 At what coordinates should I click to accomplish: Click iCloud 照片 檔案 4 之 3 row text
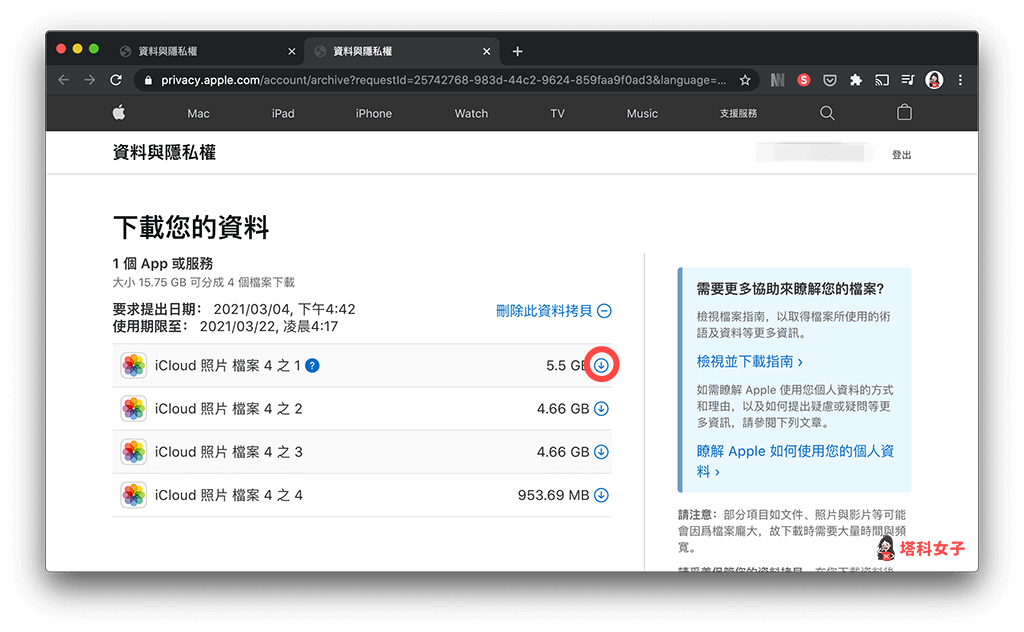[x=229, y=452]
